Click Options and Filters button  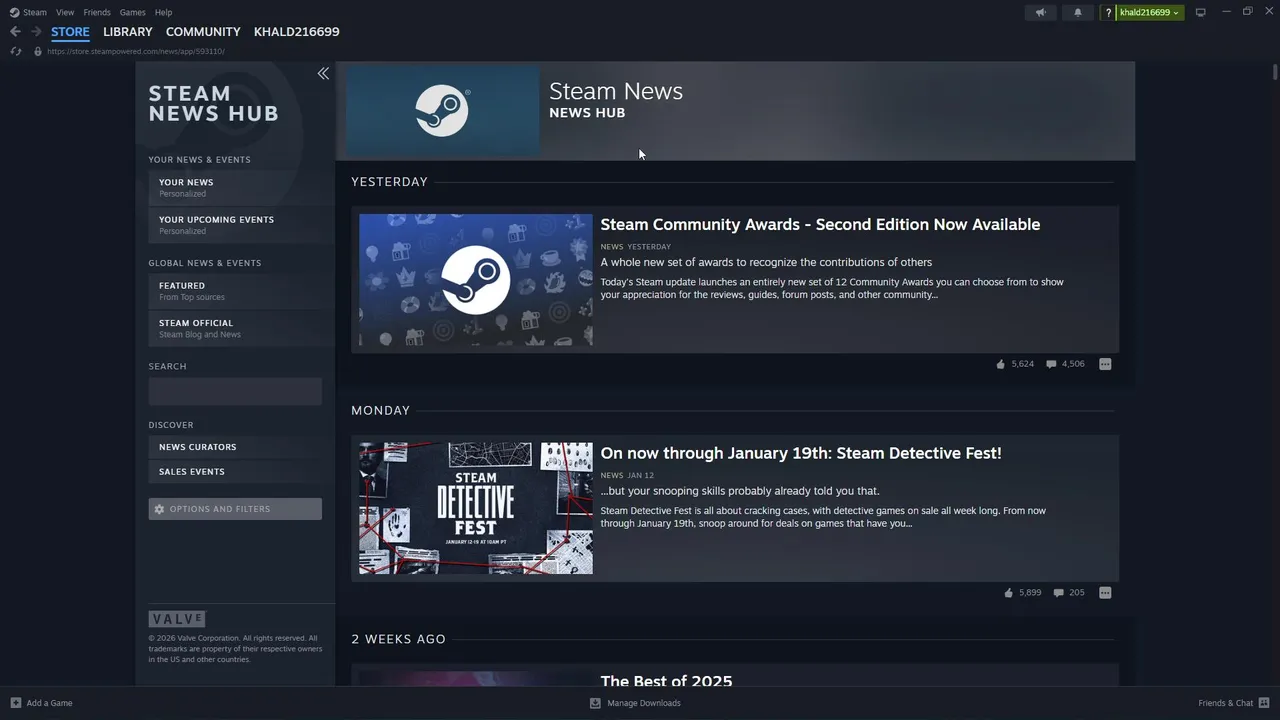coord(235,509)
